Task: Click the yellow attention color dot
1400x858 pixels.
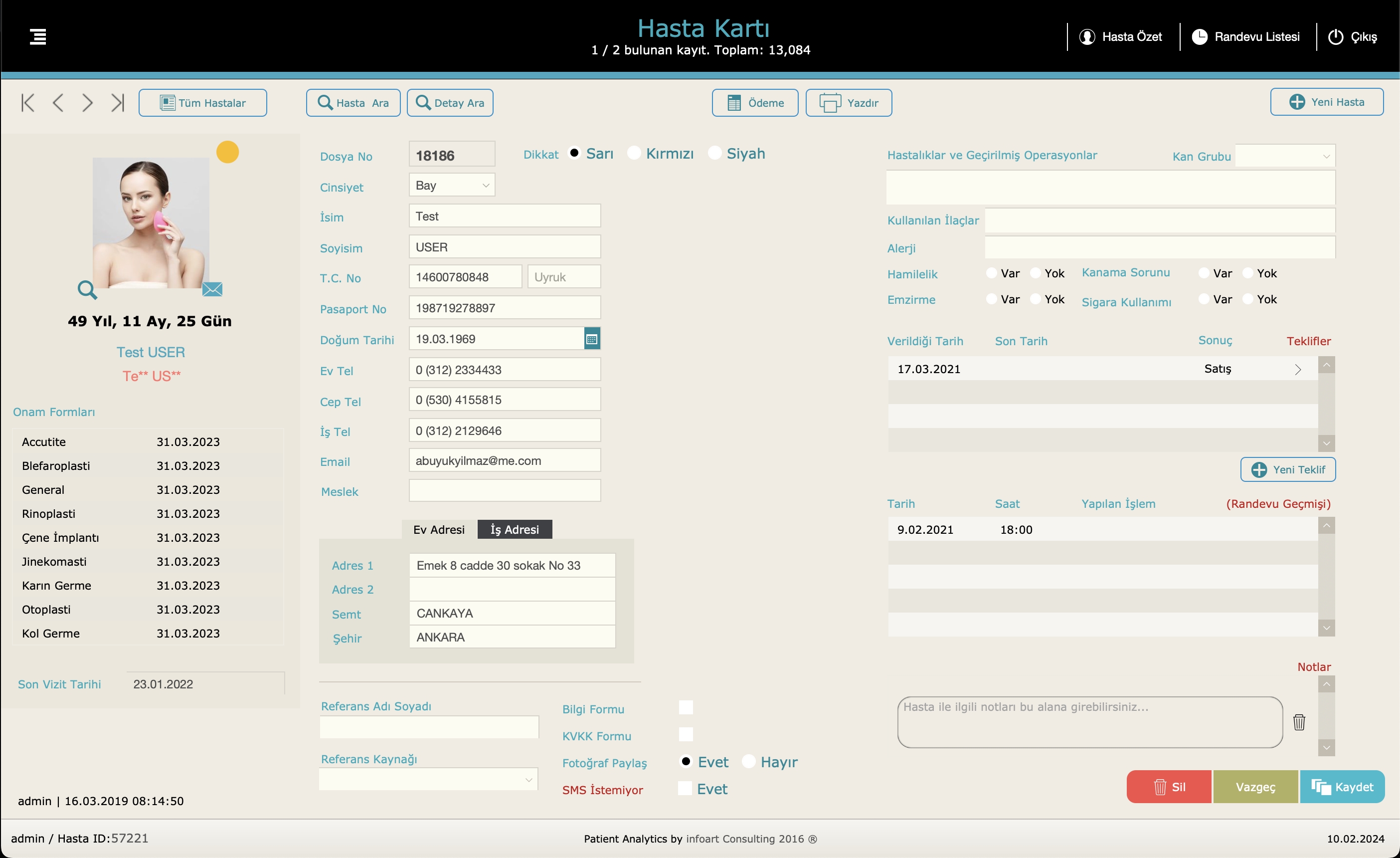Action: tap(227, 152)
